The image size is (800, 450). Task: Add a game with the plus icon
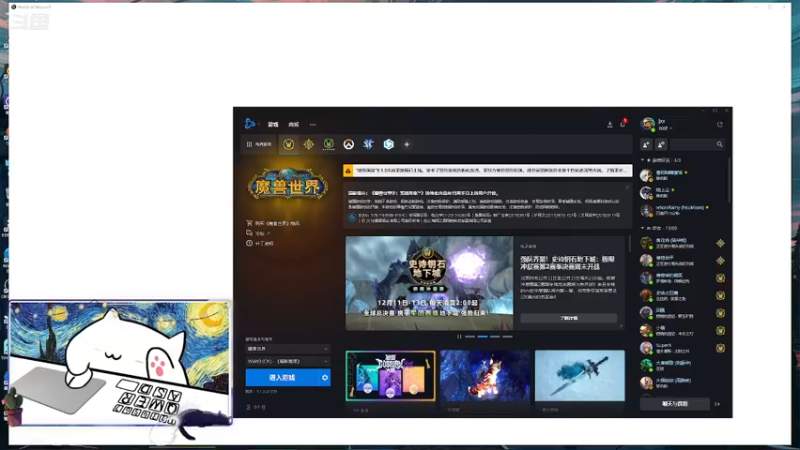(x=407, y=144)
